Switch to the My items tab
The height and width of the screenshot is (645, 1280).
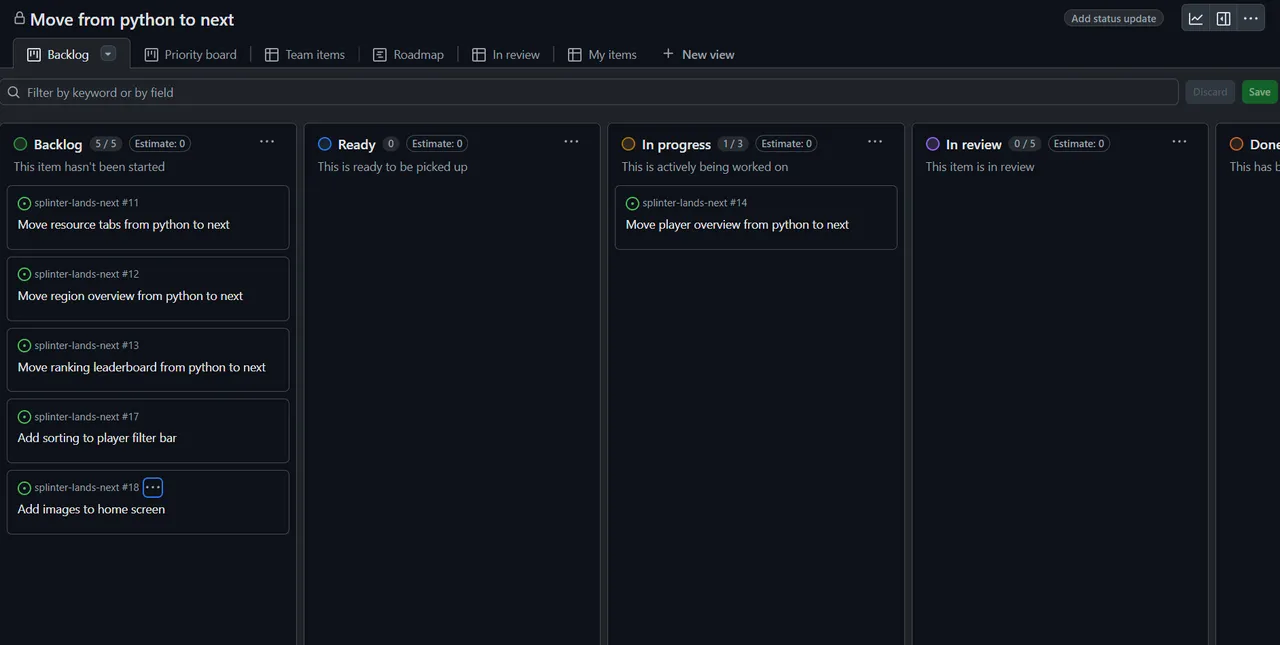click(x=603, y=54)
